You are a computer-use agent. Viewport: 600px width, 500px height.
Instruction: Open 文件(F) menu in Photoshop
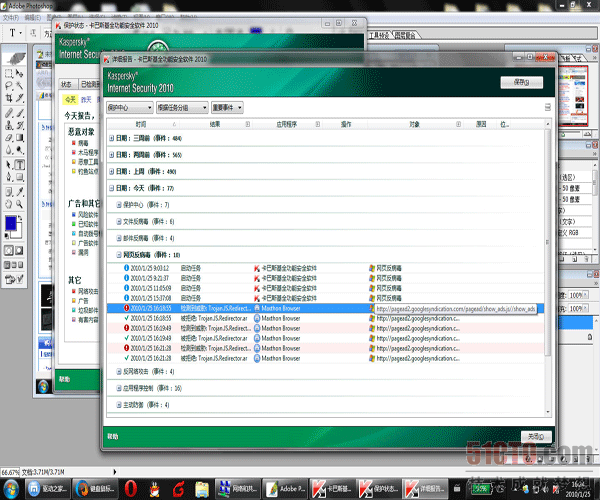coord(11,18)
